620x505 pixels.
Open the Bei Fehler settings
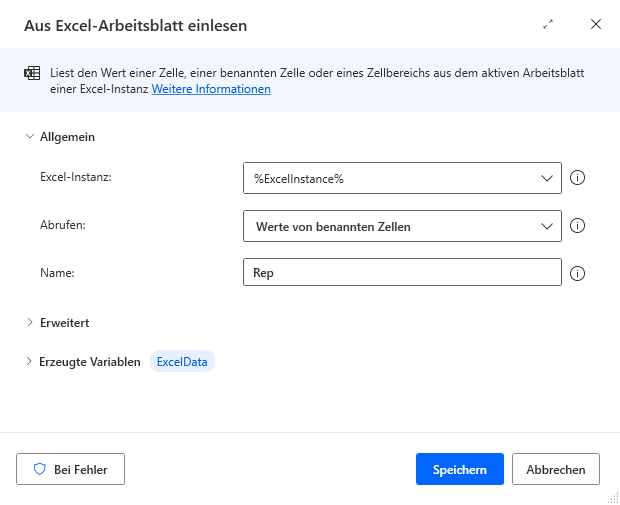[x=70, y=469]
